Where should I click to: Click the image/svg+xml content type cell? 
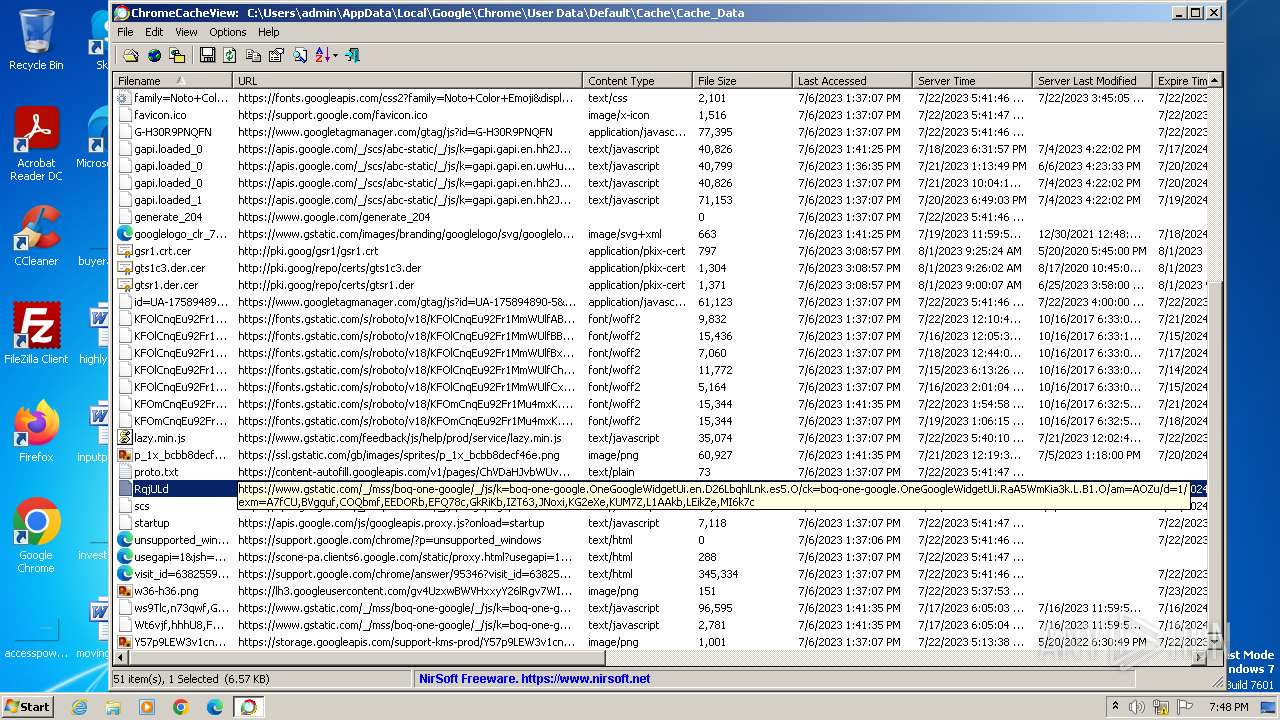[x=625, y=234]
